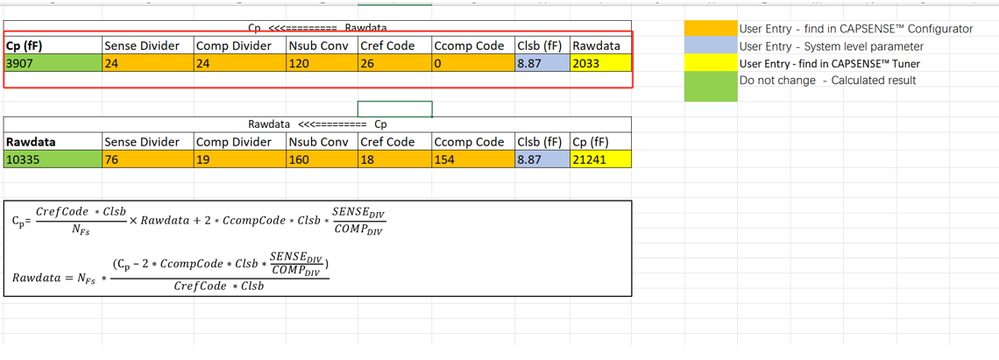Select Cref Code value 18
The width and height of the screenshot is (999, 360).
(395, 159)
